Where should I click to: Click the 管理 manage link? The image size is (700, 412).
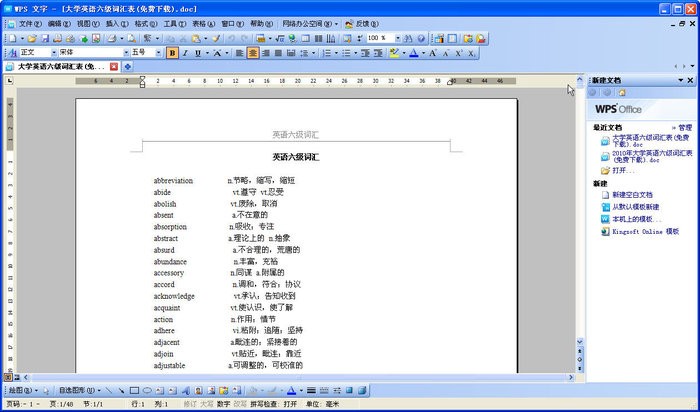tap(685, 128)
